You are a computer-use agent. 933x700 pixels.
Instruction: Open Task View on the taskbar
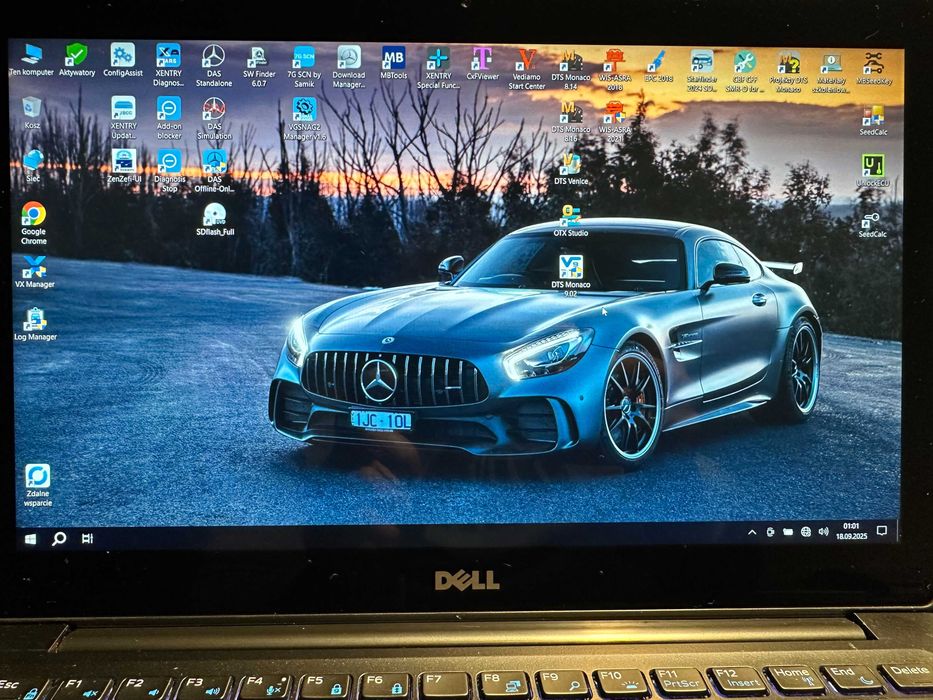coord(87,539)
